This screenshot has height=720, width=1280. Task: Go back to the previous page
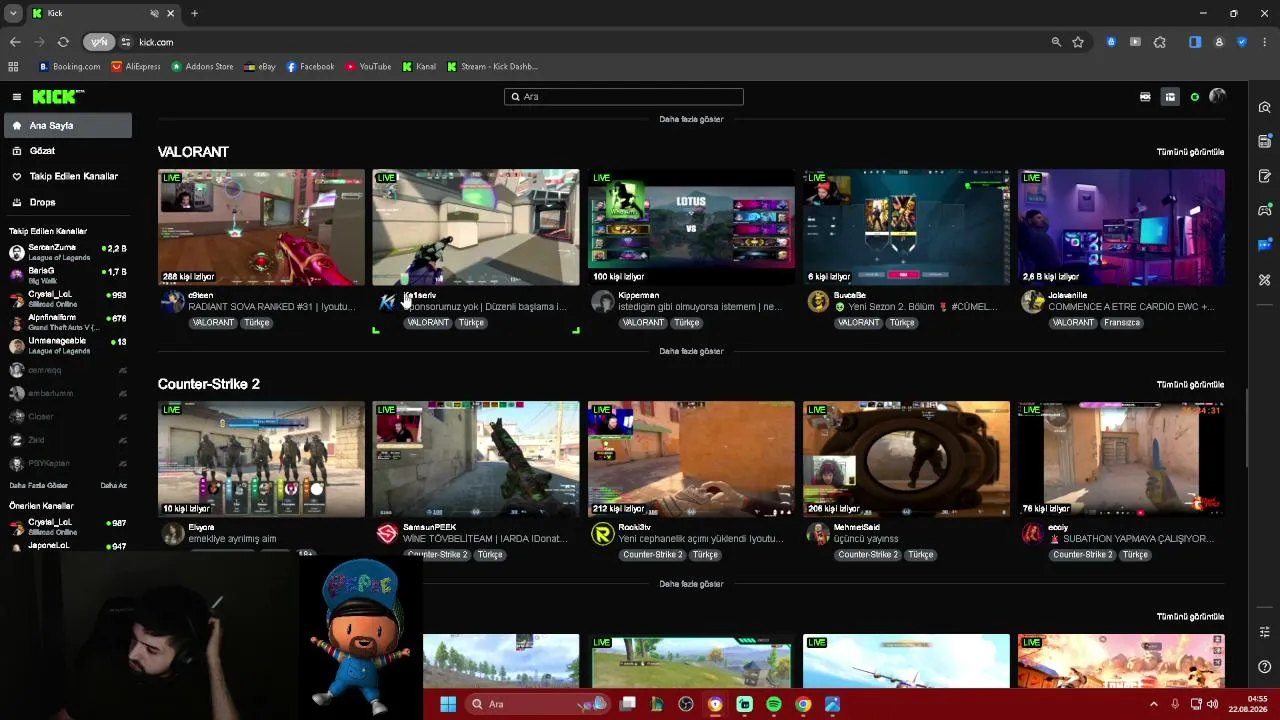click(x=15, y=42)
